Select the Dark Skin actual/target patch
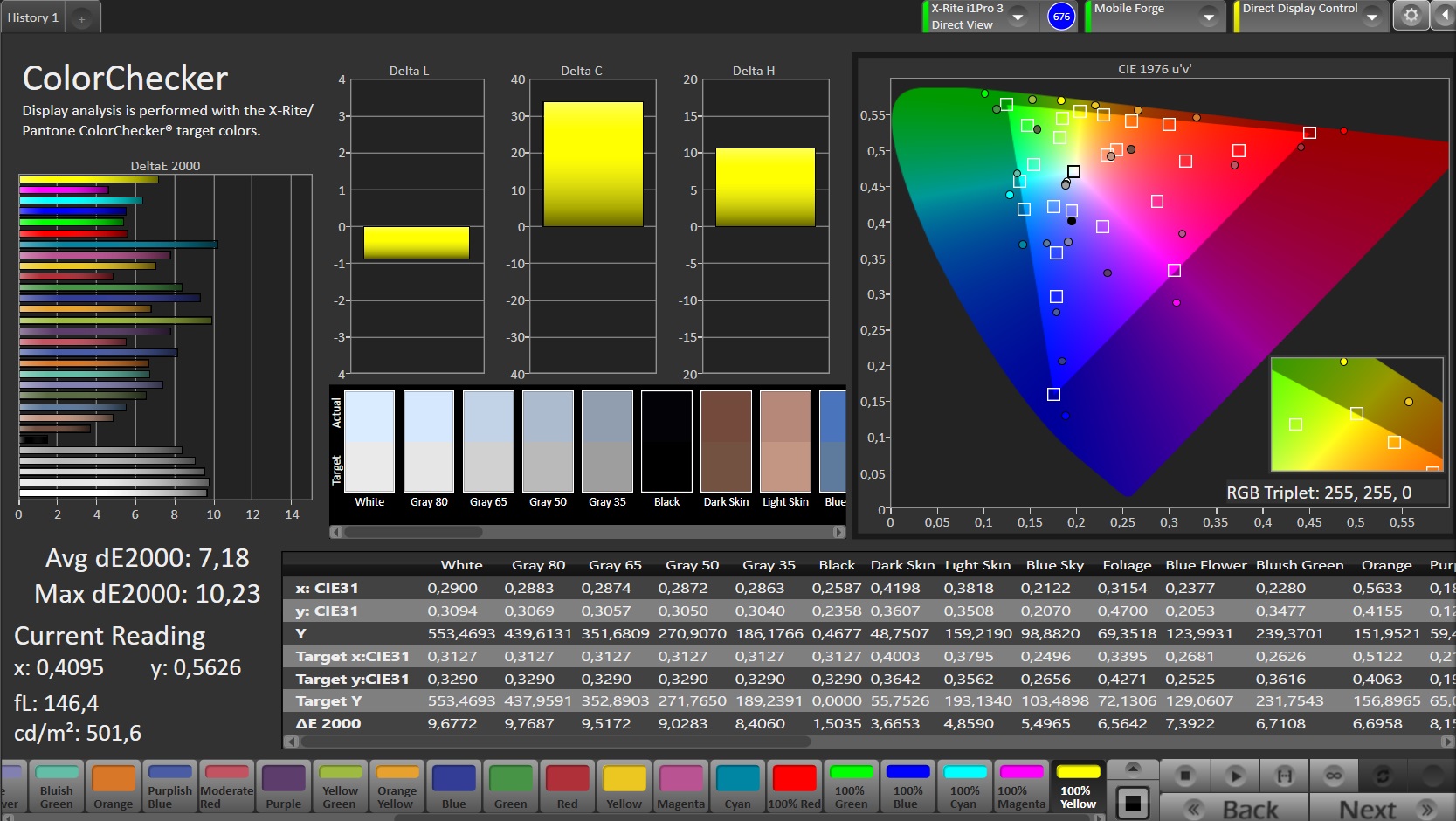The width and height of the screenshot is (1456, 821). coord(726,442)
